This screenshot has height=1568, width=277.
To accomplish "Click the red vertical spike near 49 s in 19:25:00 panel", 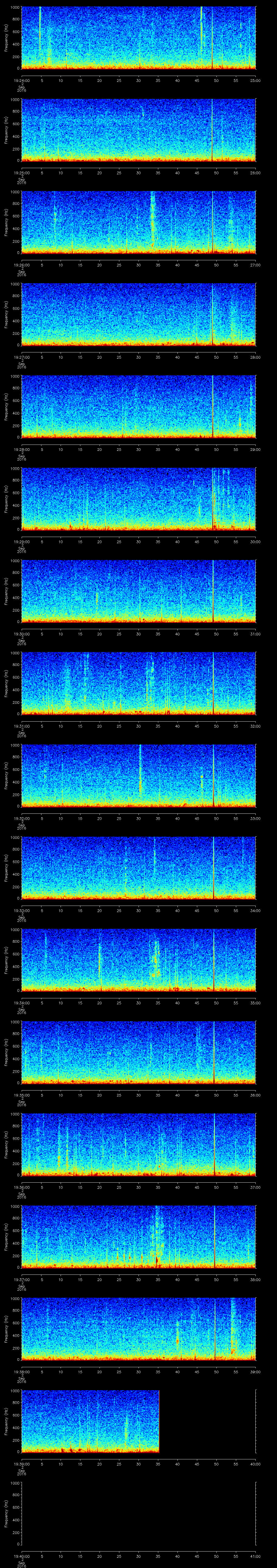I will point(212,130).
